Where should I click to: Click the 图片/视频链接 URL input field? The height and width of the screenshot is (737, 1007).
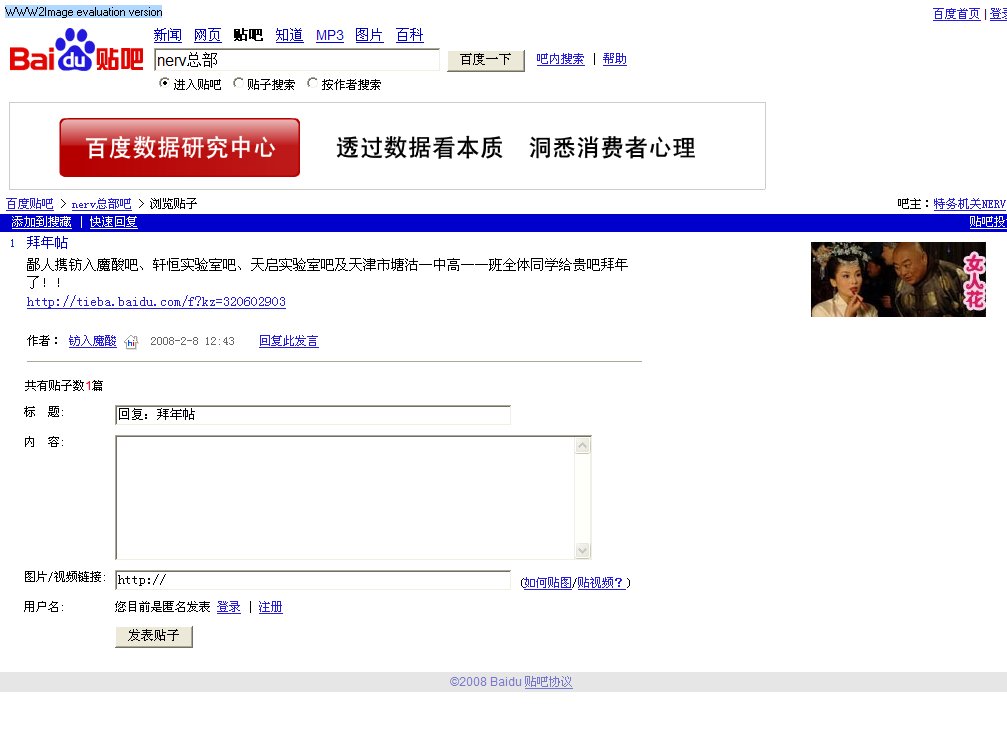pos(312,580)
